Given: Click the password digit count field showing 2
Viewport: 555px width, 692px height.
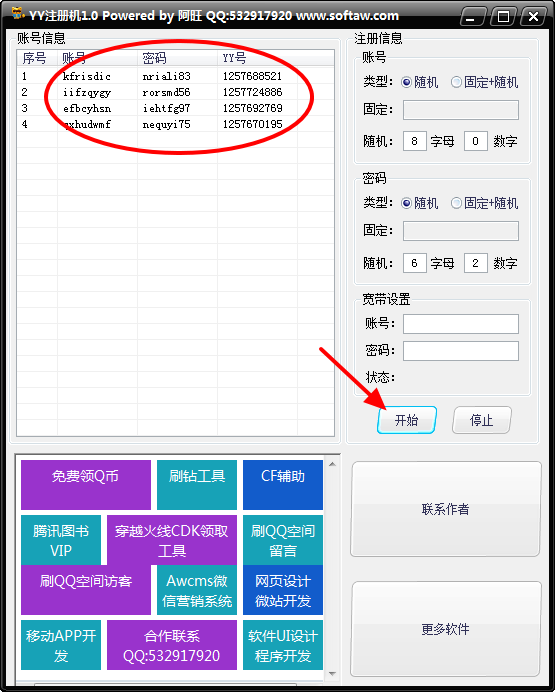Looking at the screenshot, I should (x=476, y=263).
